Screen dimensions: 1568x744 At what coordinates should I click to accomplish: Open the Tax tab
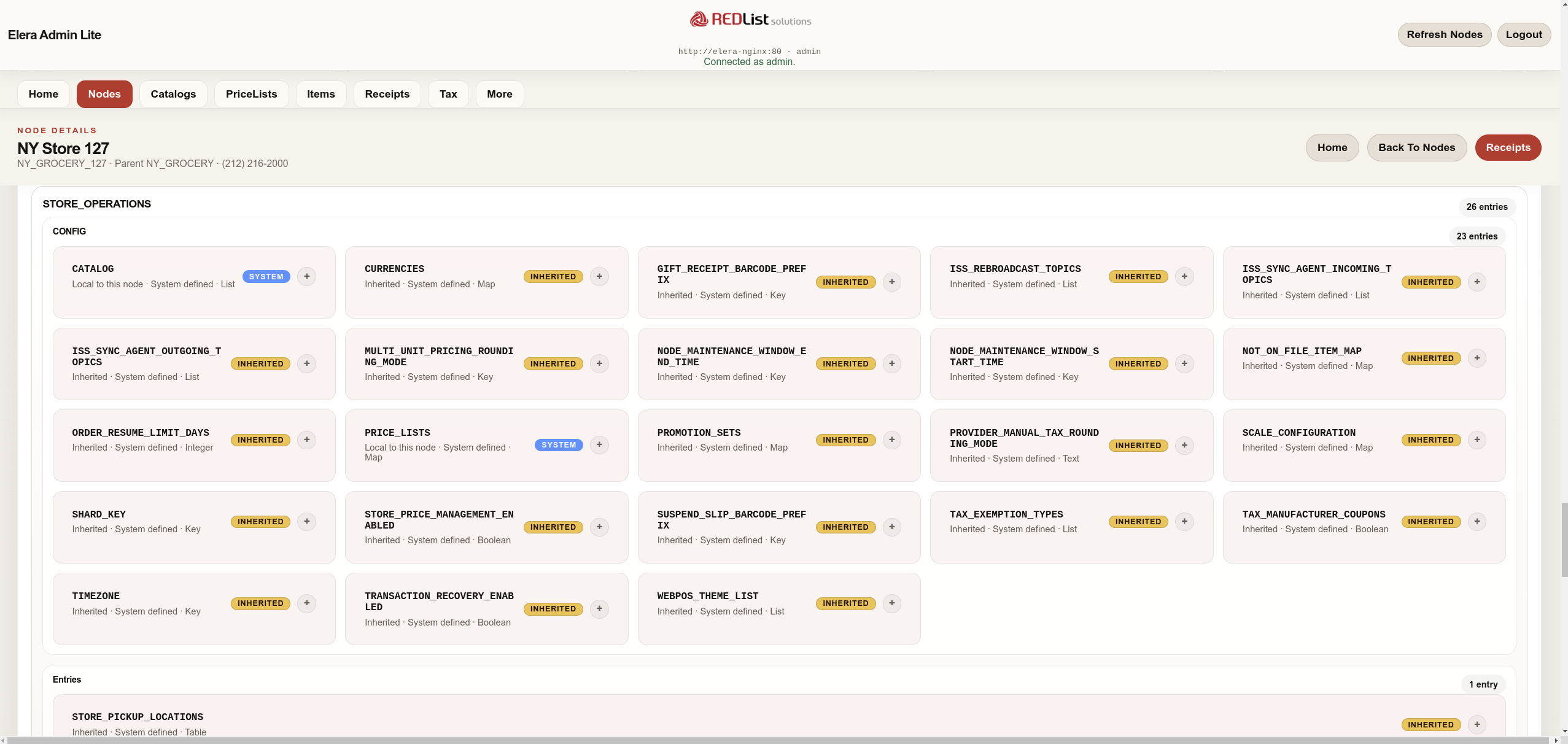click(x=448, y=94)
